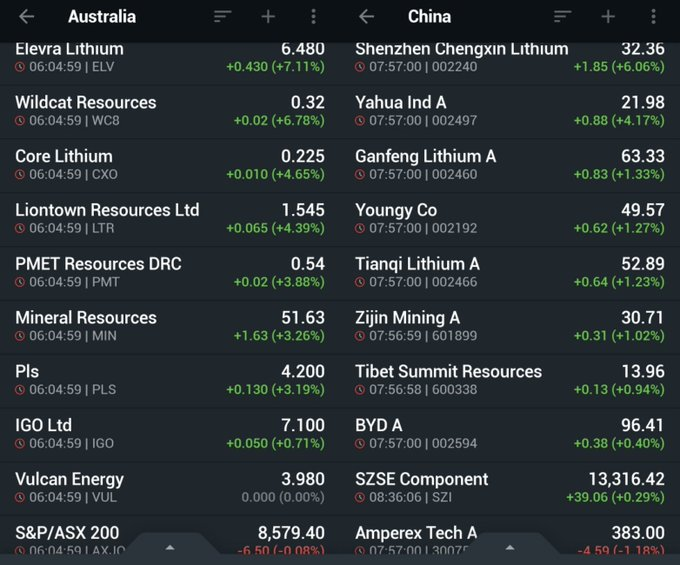Open Core Lithium quote
The image size is (680, 565).
pyautogui.click(x=170, y=165)
